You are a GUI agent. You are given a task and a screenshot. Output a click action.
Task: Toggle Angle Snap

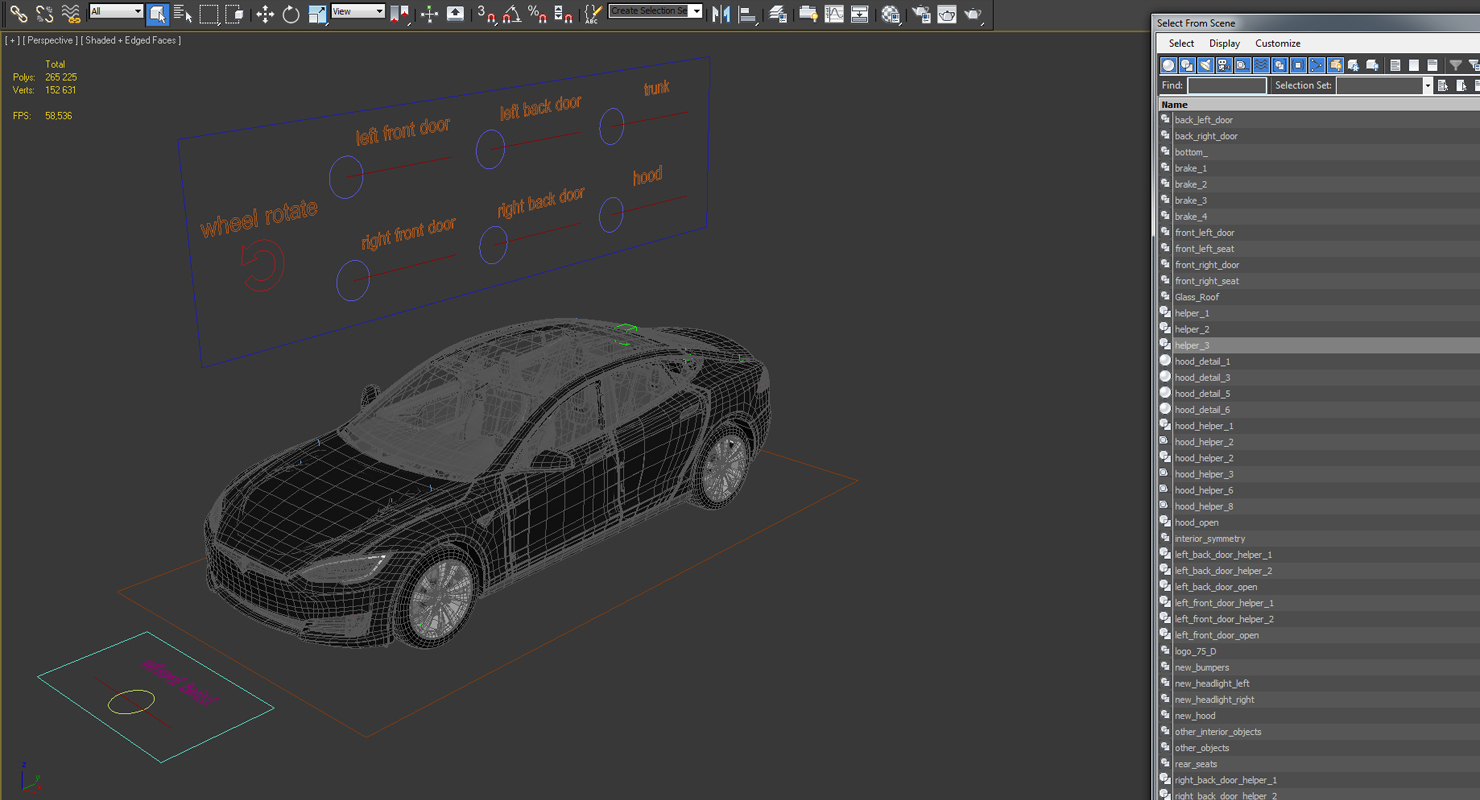511,14
